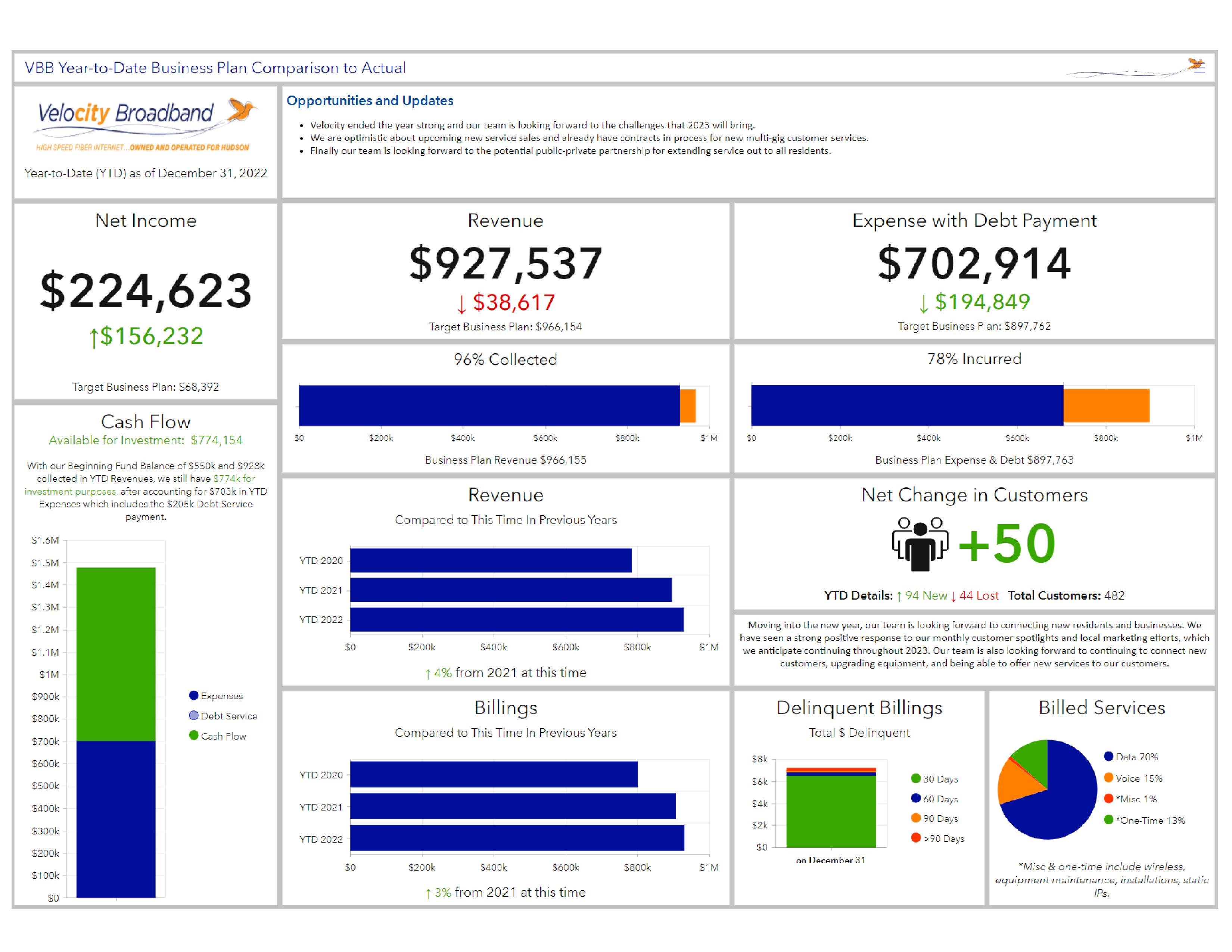Toggle 90 Days delinquent legend entry

(934, 818)
